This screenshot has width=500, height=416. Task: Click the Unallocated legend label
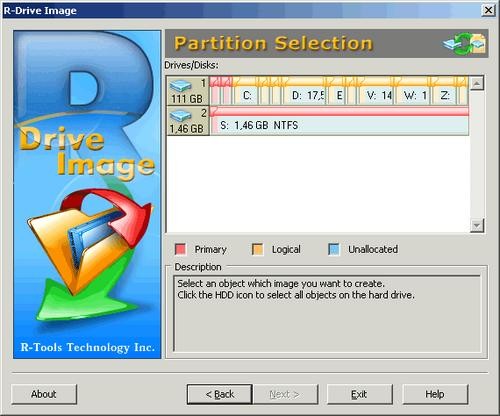(373, 249)
